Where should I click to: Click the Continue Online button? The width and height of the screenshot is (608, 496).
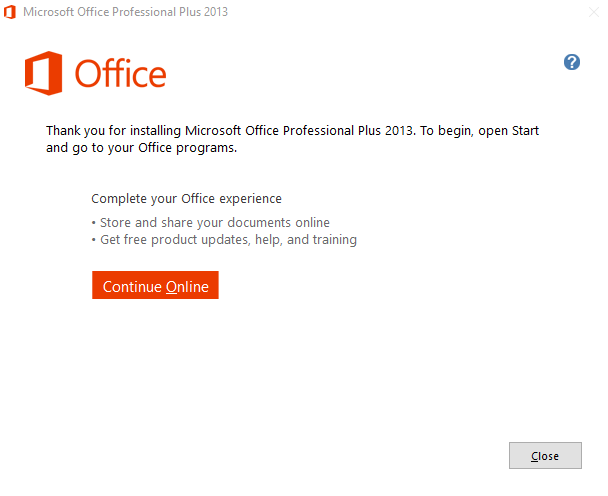155,285
